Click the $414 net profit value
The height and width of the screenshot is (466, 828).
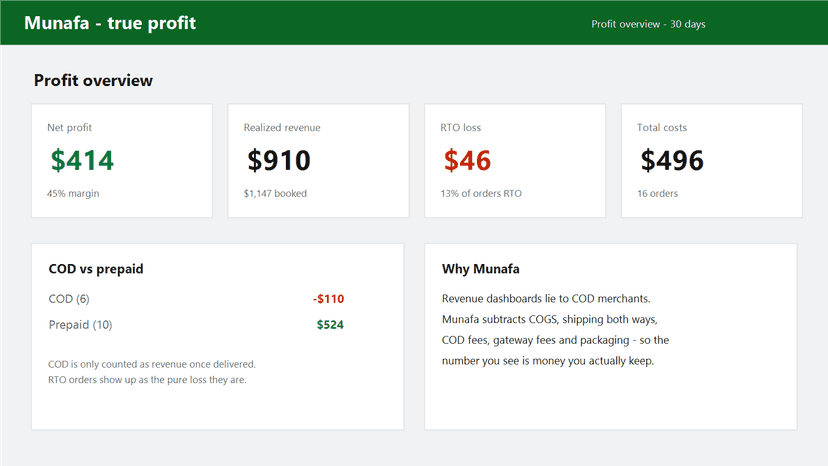[x=82, y=160]
